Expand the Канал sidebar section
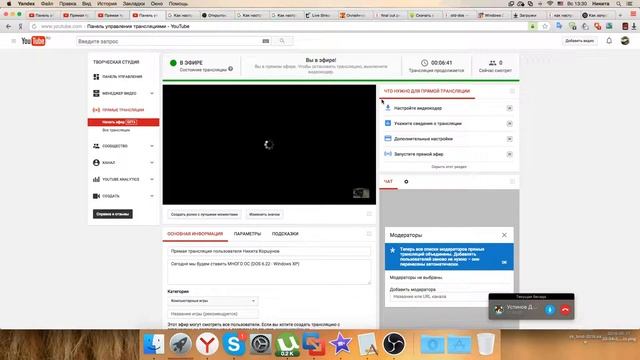This screenshot has width=640, height=360. pos(152,162)
